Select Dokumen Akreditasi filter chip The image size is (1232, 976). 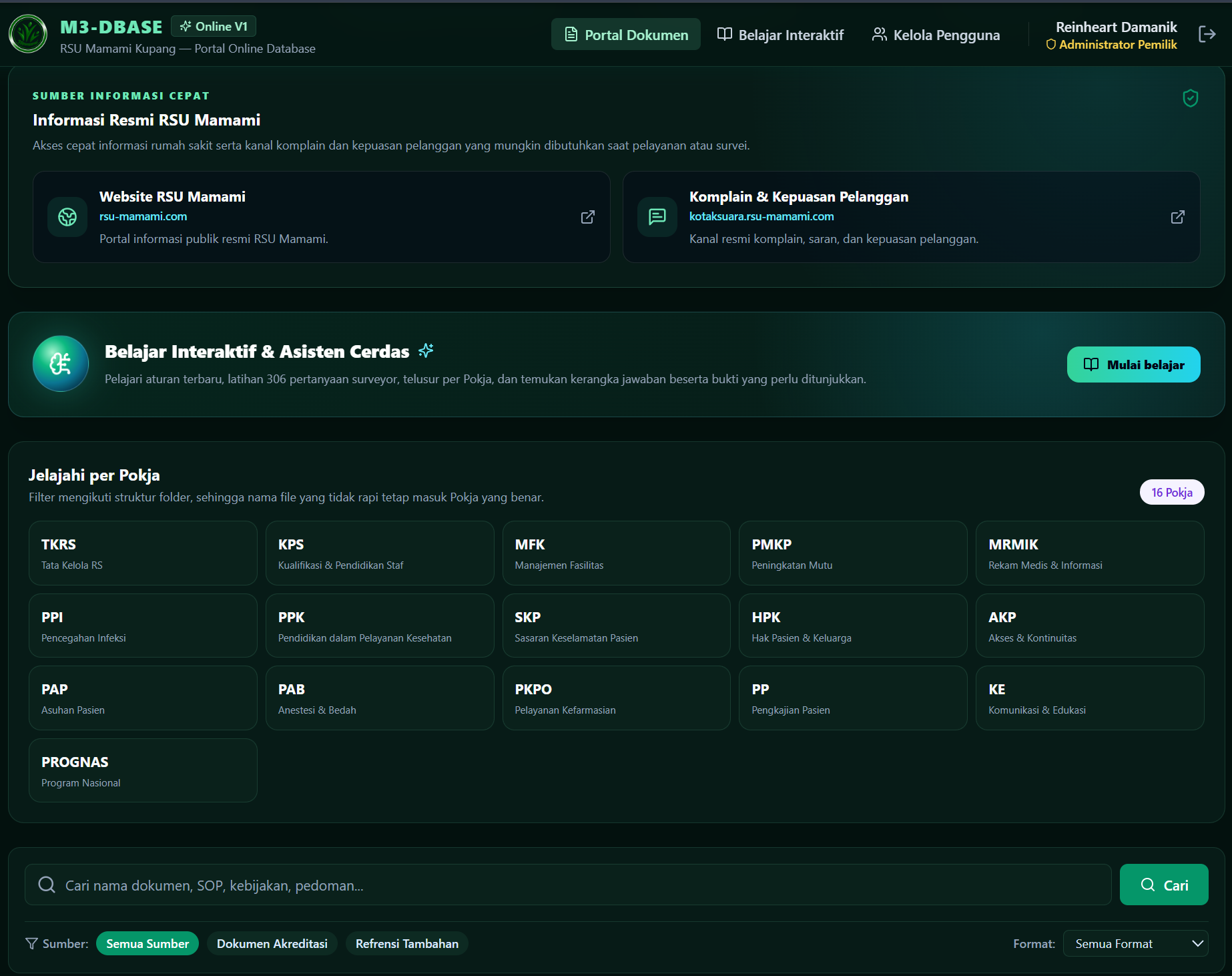click(272, 943)
